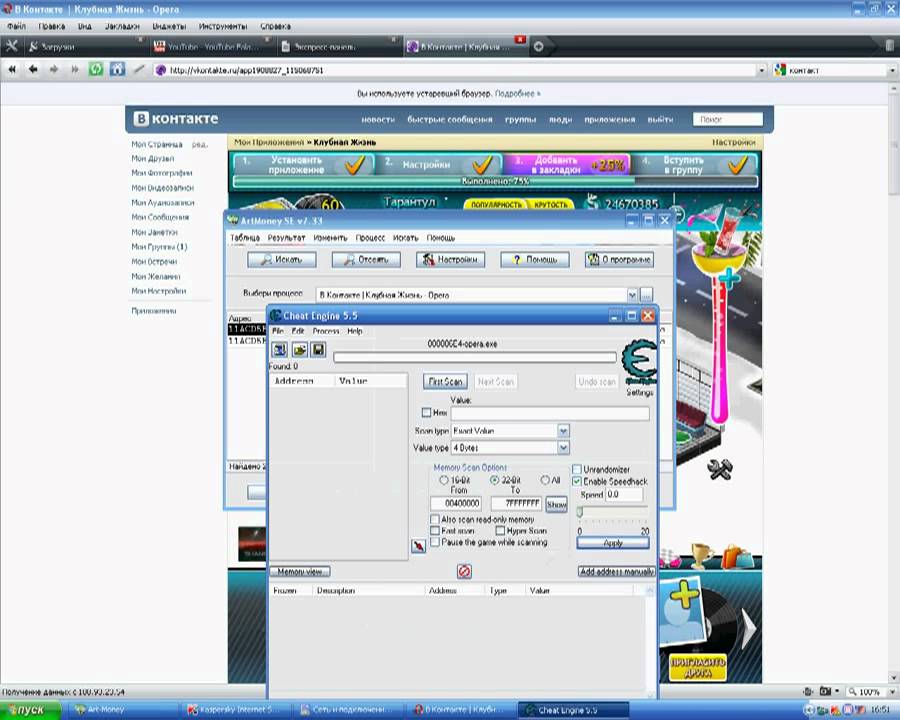The height and width of the screenshot is (720, 900).
Task: Open new tab plus icon in Opera
Action: (x=538, y=47)
